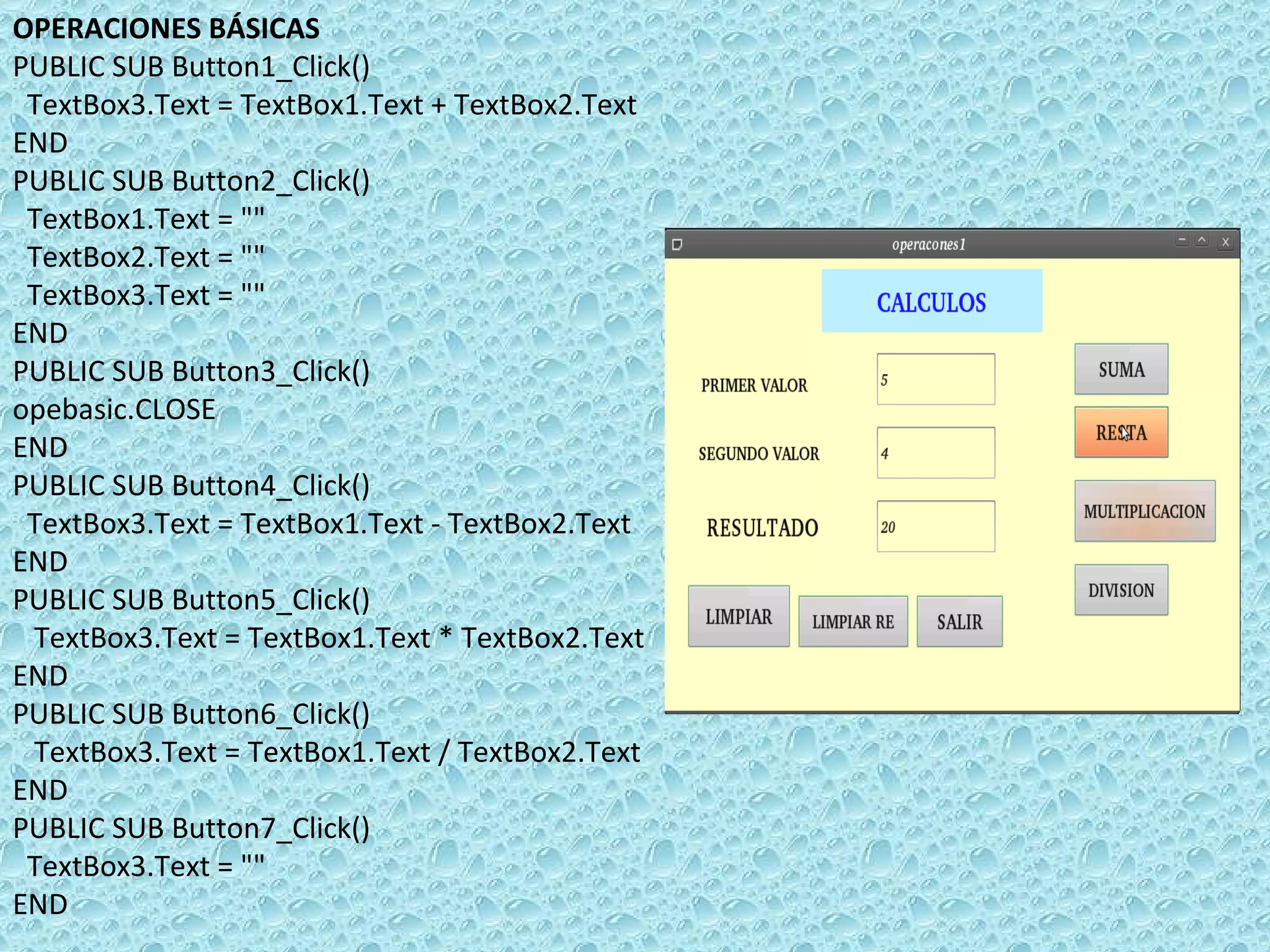The width and height of the screenshot is (1270, 952).
Task: Click the SEGUNDO VALOR label
Action: [x=759, y=454]
